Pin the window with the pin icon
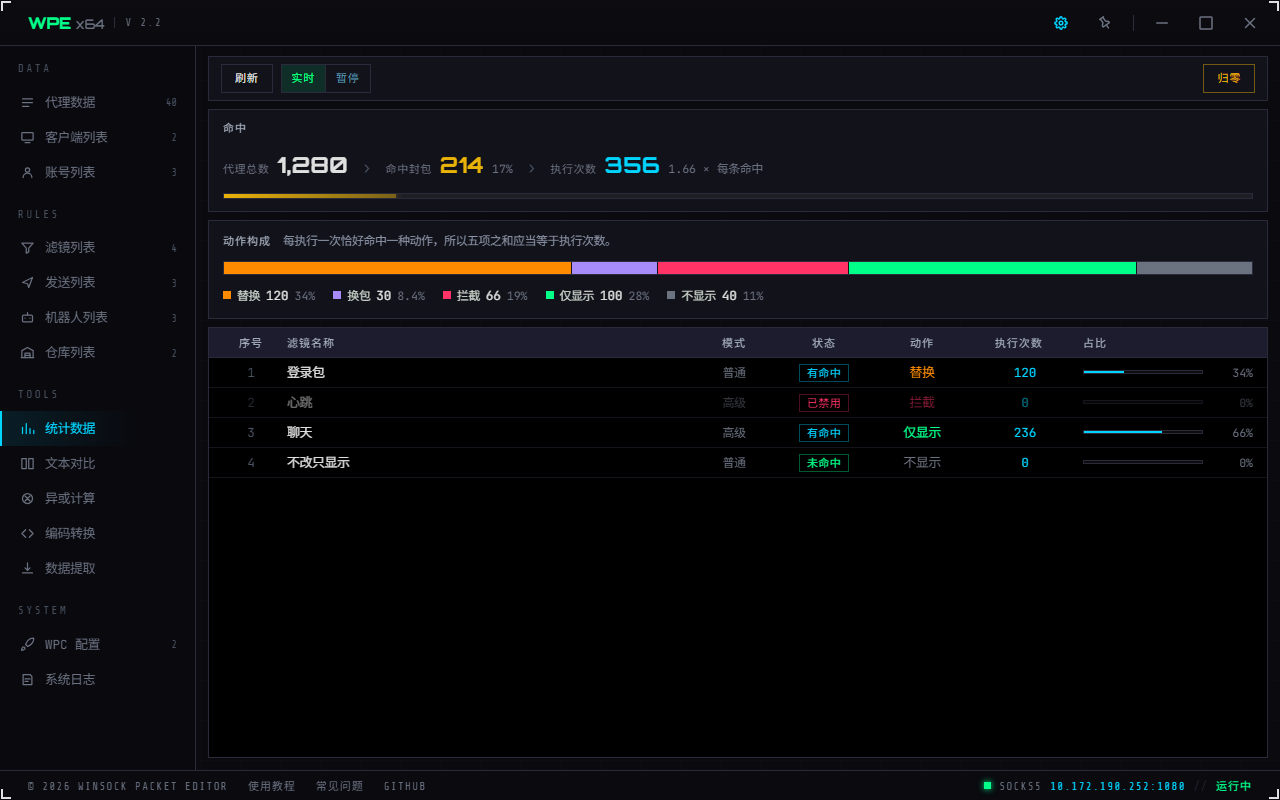1280x800 pixels. (1105, 23)
